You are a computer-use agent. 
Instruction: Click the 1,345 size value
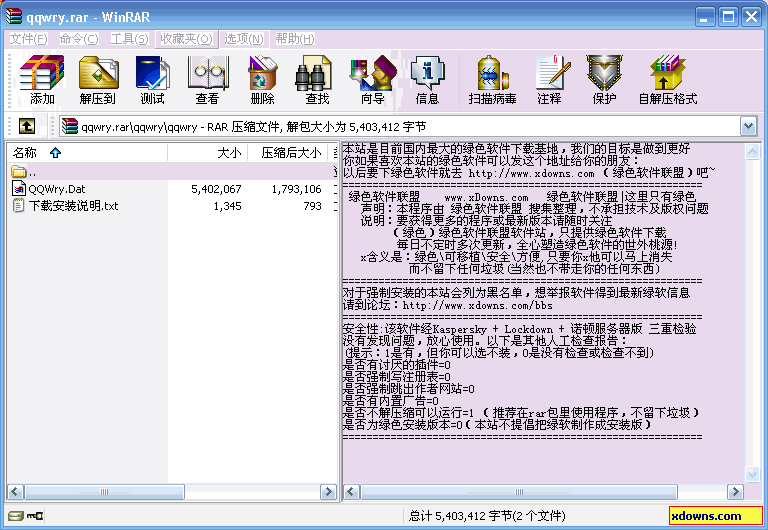coord(227,206)
